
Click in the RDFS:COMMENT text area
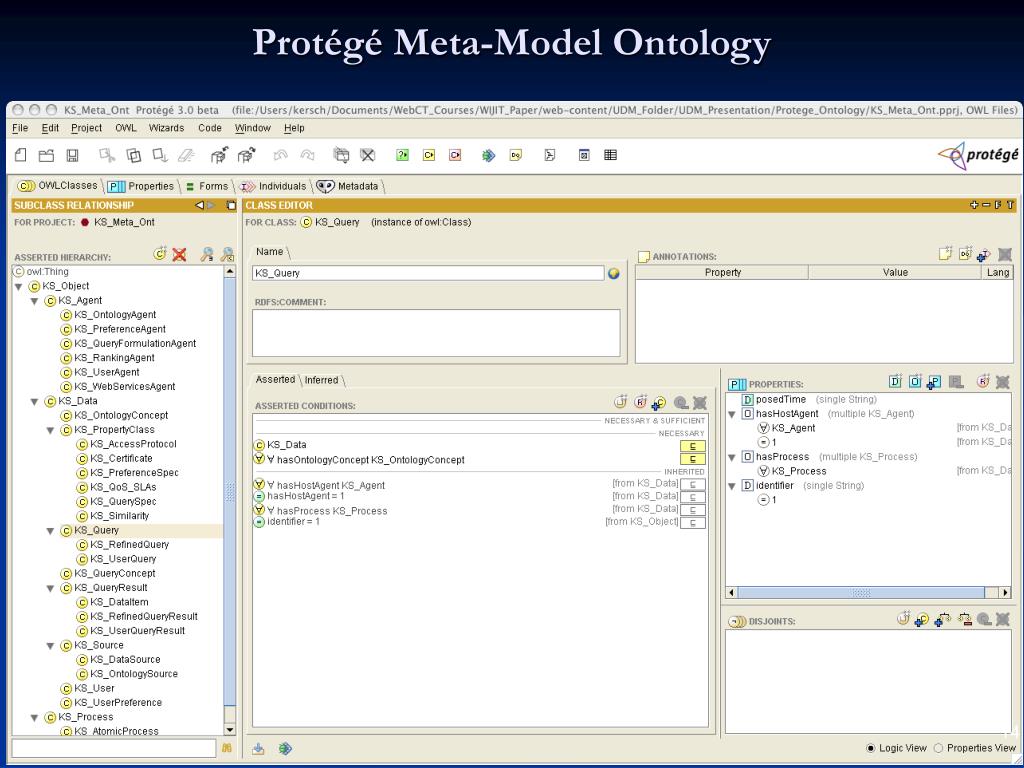[x=436, y=333]
